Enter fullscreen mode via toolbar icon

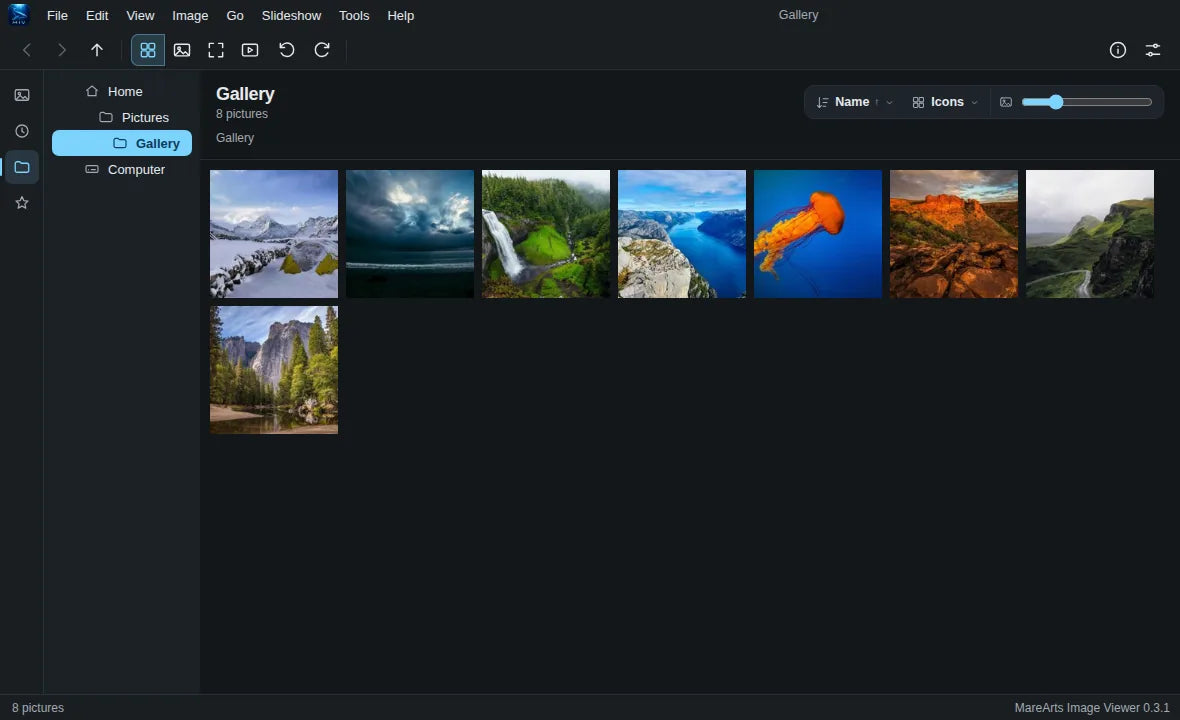pos(216,50)
